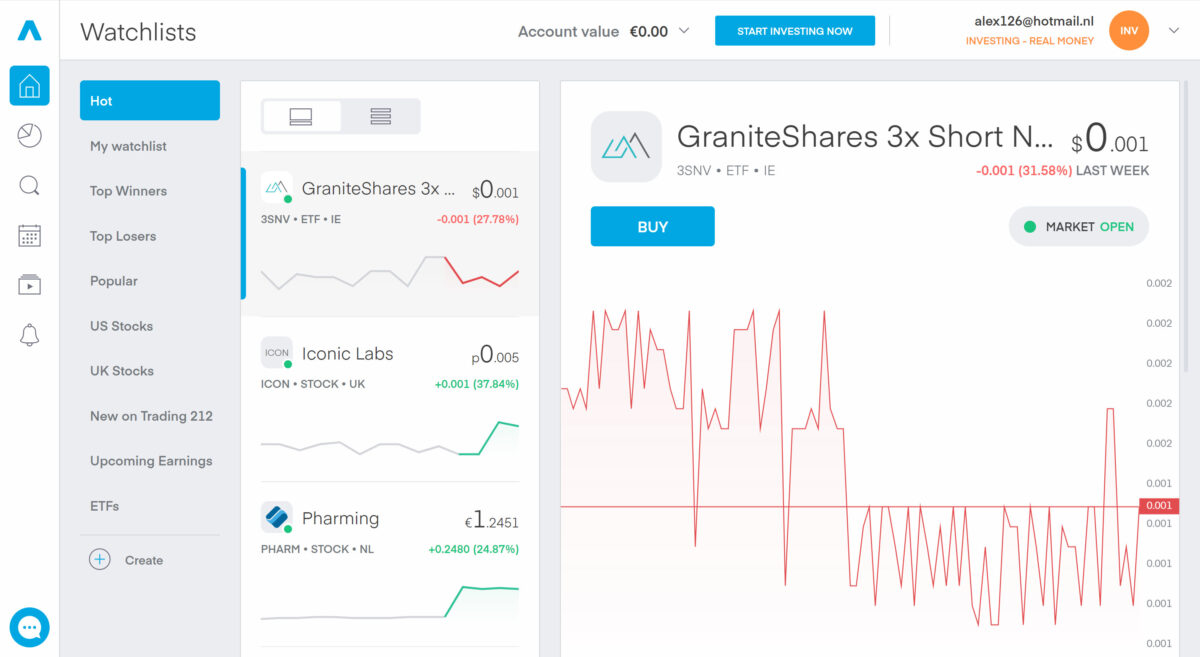
Task: Click the GraniteShares 3x Short N... heading
Action: pos(865,137)
